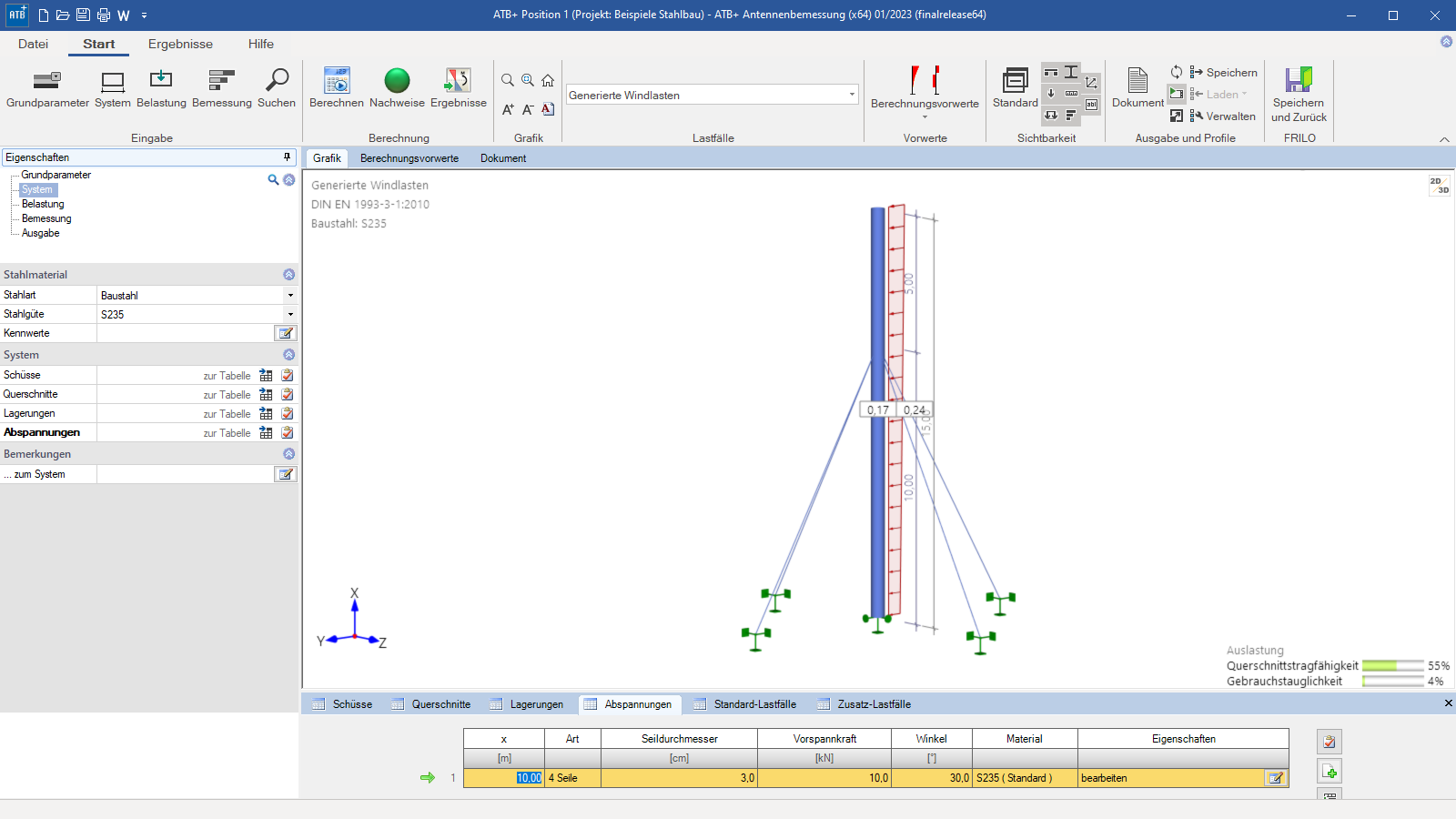
Task: Switch to the Dokument view tab
Action: pos(503,158)
